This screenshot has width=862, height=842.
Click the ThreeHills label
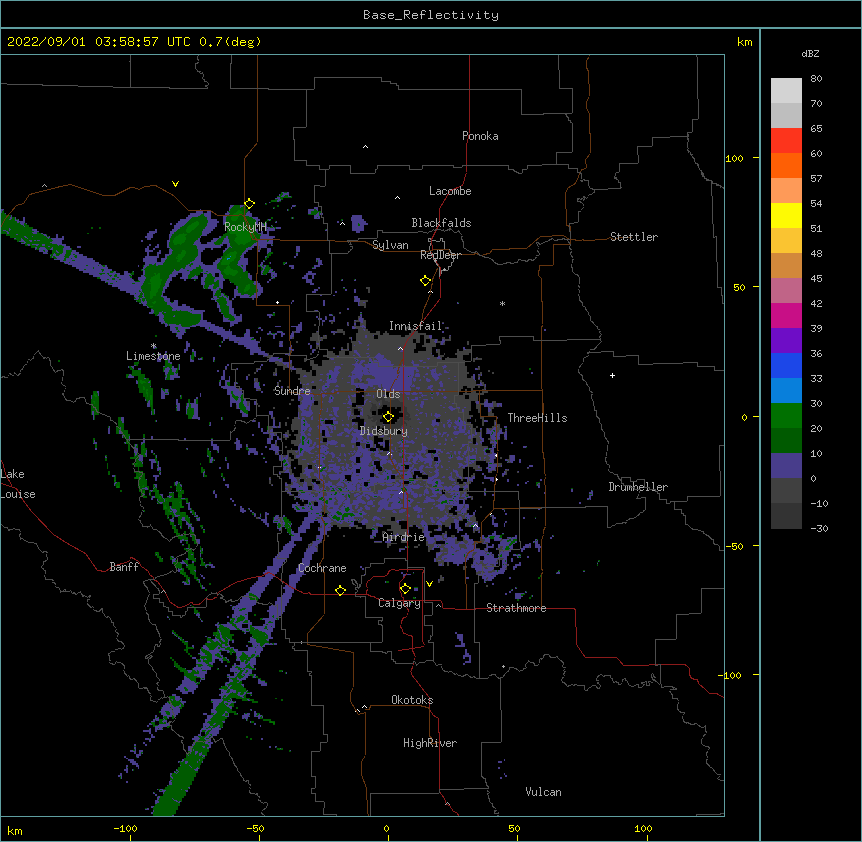coord(537,418)
